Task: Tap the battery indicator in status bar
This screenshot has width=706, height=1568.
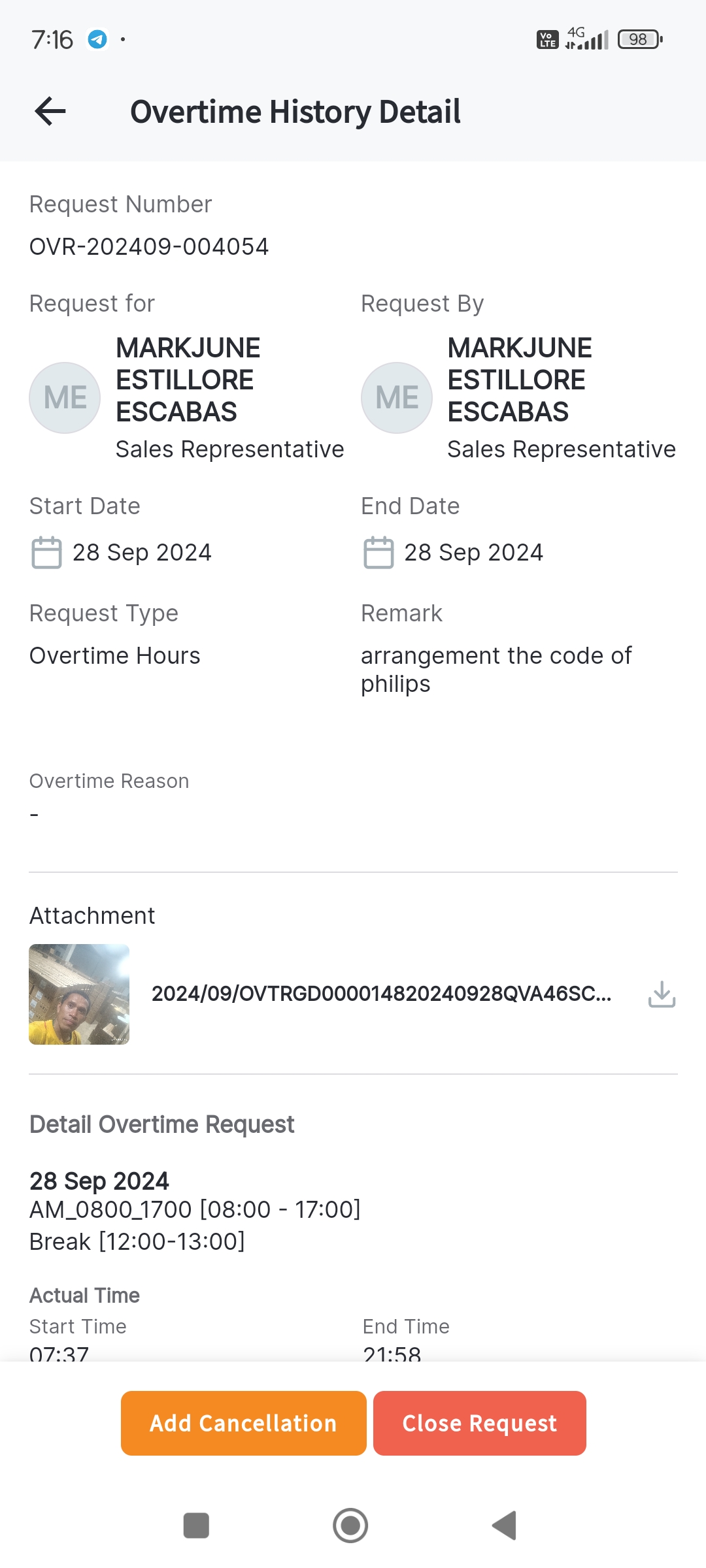Action: pyautogui.click(x=640, y=40)
